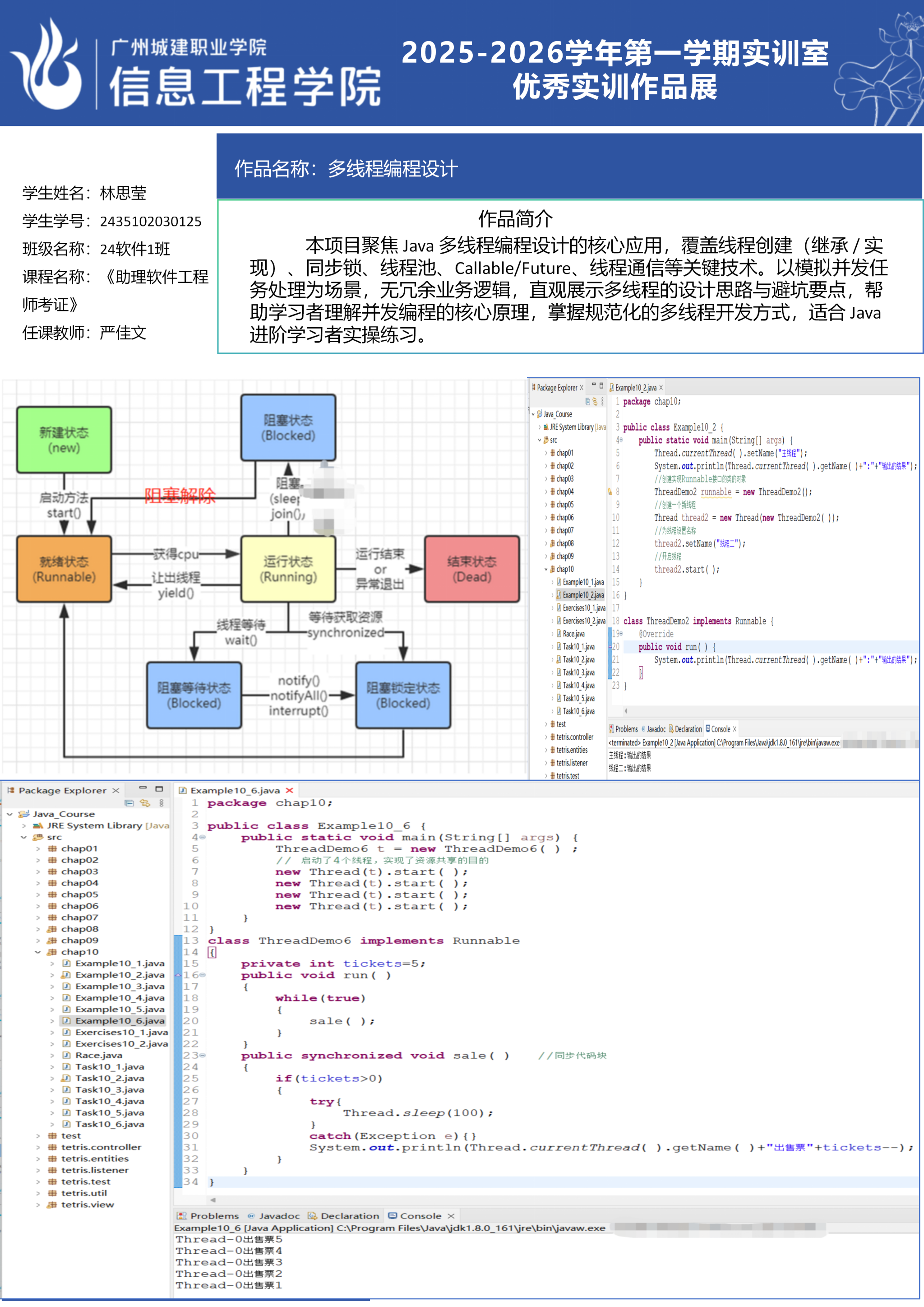Click Collapse All icon above Java_Course in large explorer
This screenshot has width=924, height=1307.
(x=129, y=803)
